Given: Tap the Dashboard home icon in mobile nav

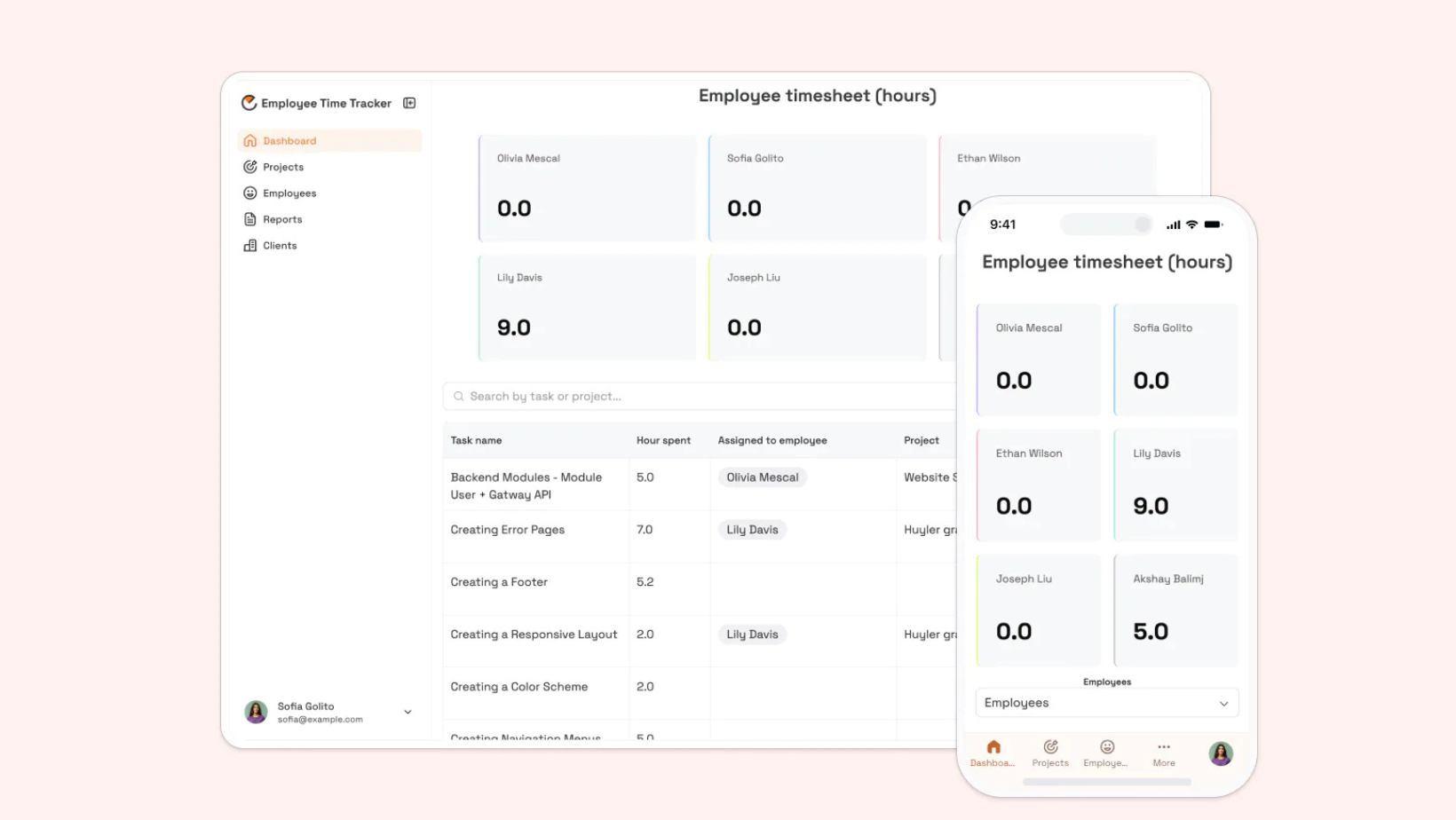Looking at the screenshot, I should pyautogui.click(x=993, y=746).
